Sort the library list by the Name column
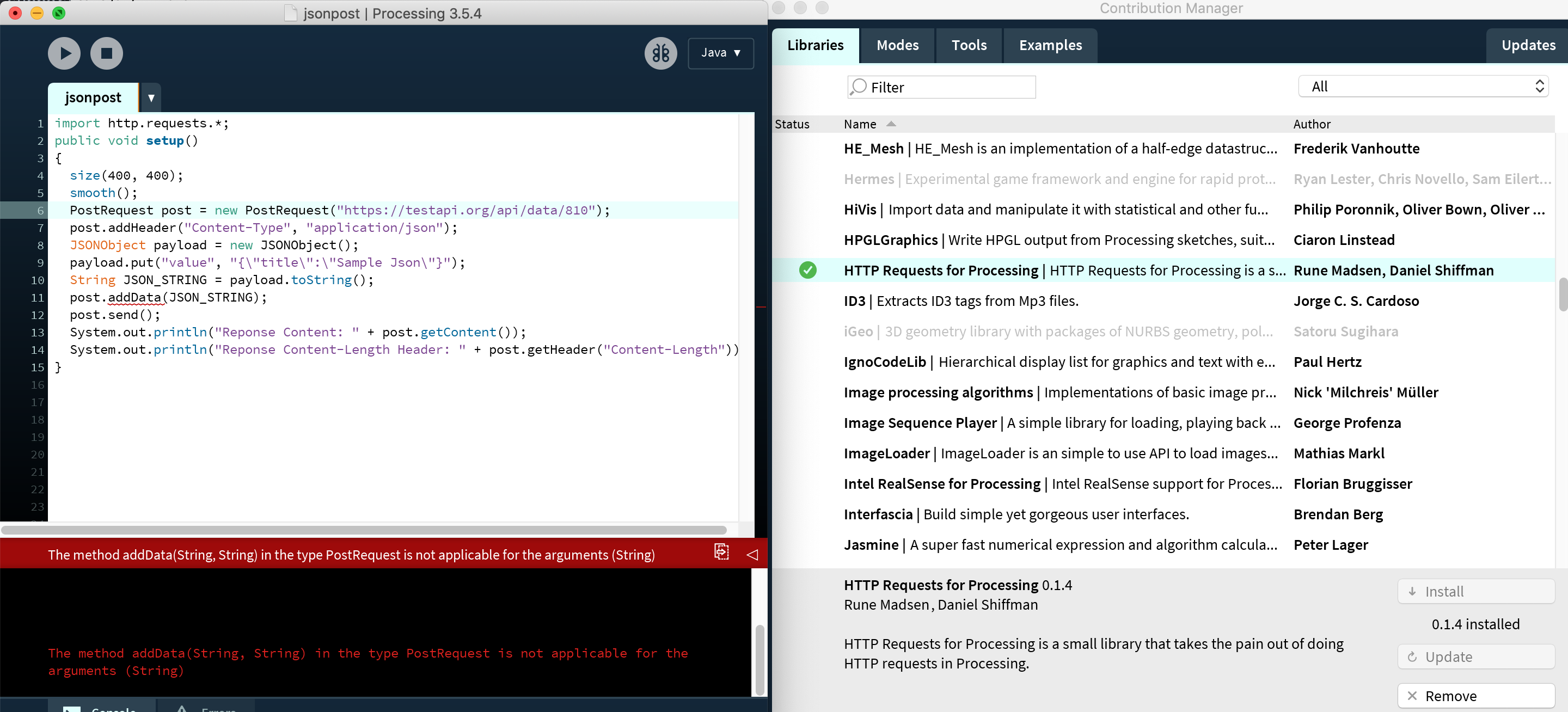This screenshot has width=1568, height=712. [x=860, y=124]
